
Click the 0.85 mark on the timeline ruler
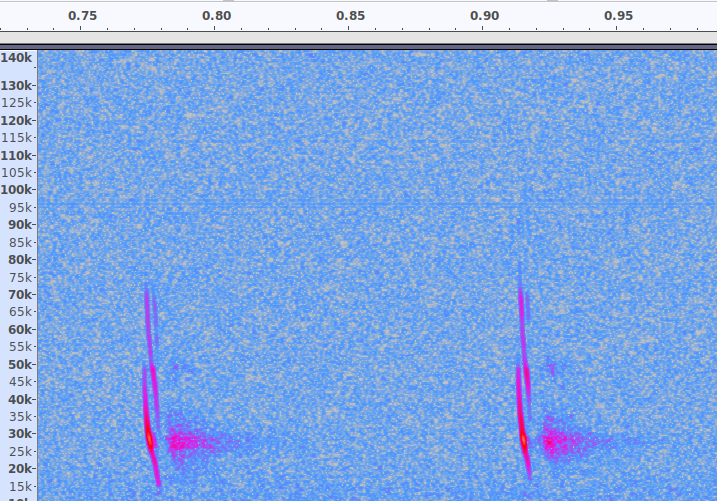pyautogui.click(x=350, y=16)
